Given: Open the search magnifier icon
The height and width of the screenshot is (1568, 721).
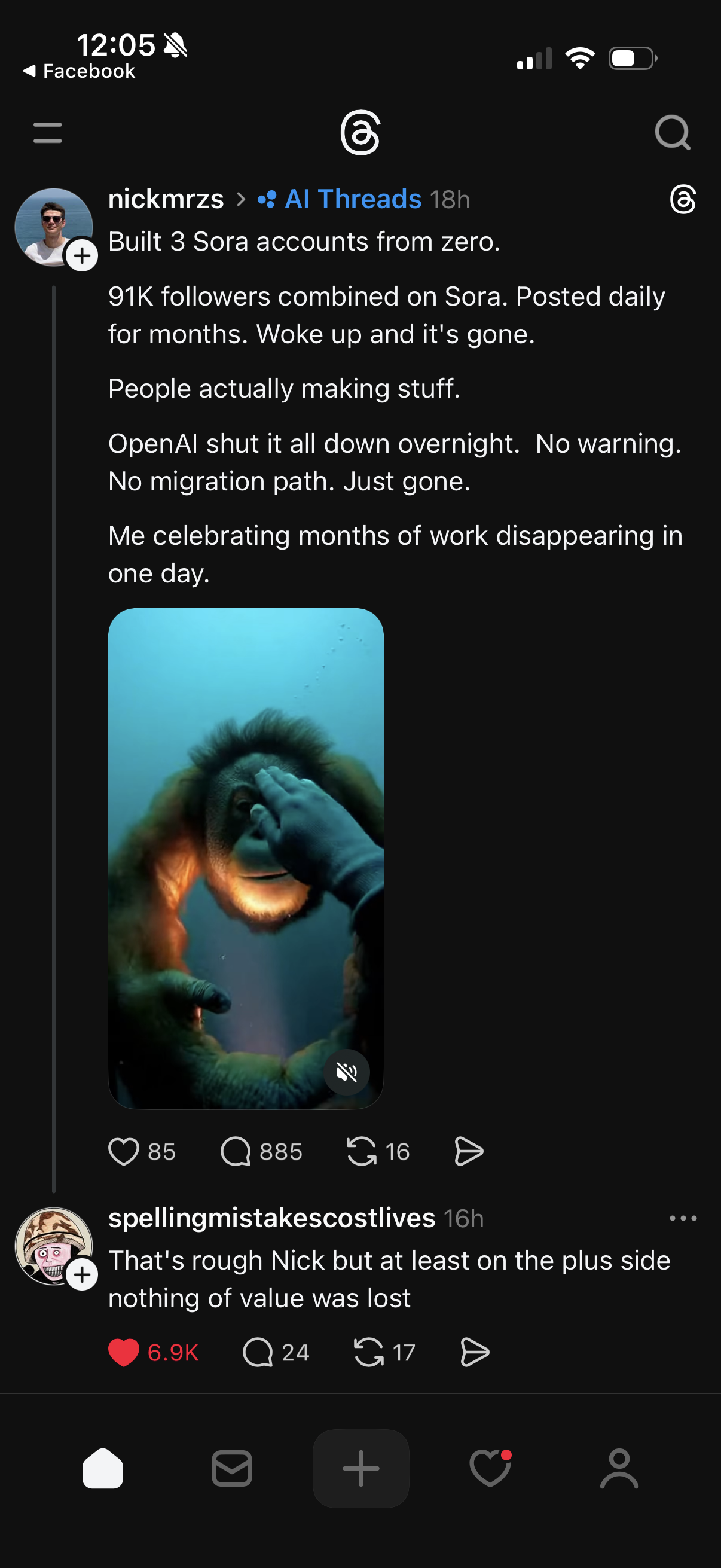Looking at the screenshot, I should click(673, 132).
